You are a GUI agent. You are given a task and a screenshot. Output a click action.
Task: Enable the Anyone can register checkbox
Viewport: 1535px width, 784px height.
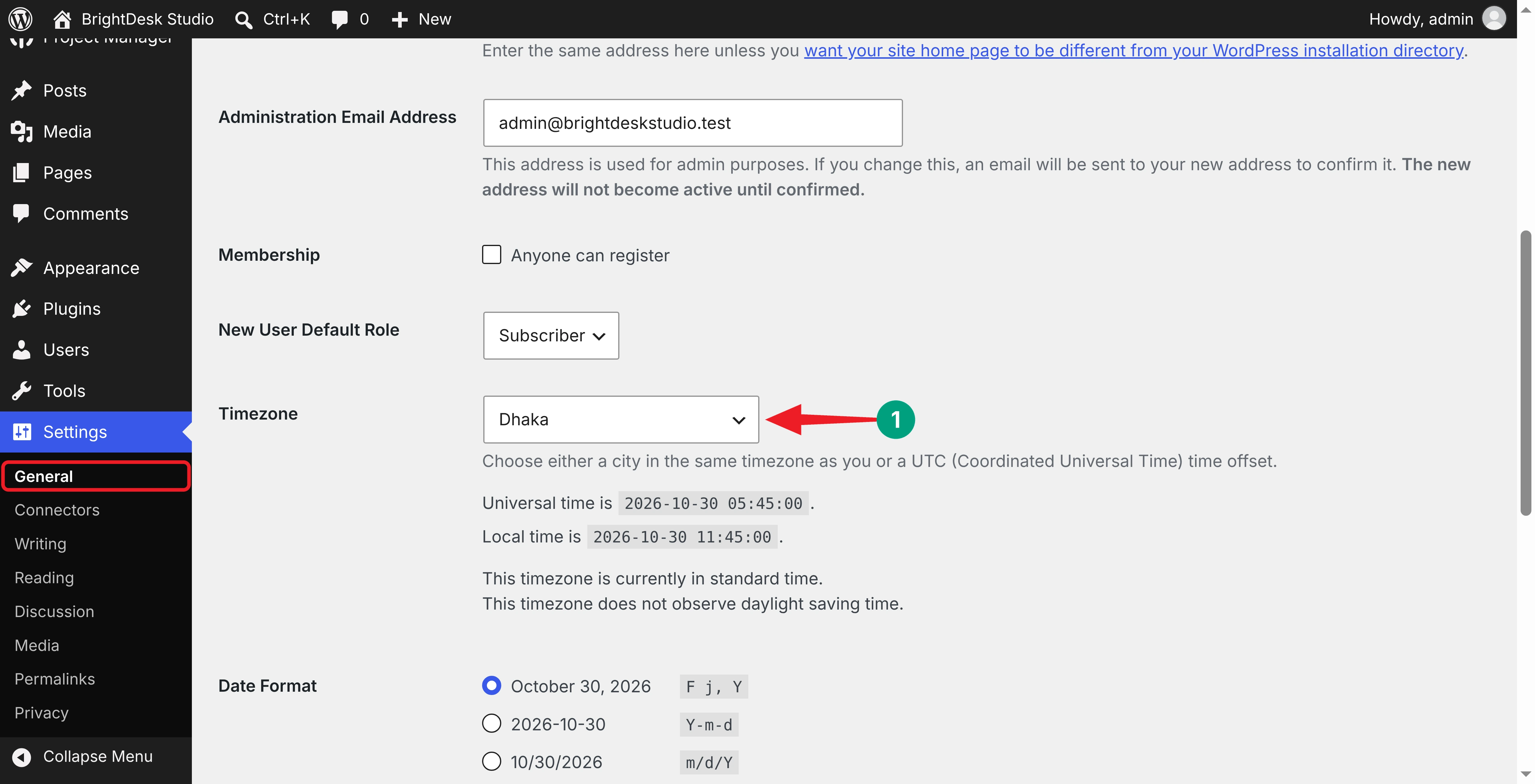pos(492,254)
